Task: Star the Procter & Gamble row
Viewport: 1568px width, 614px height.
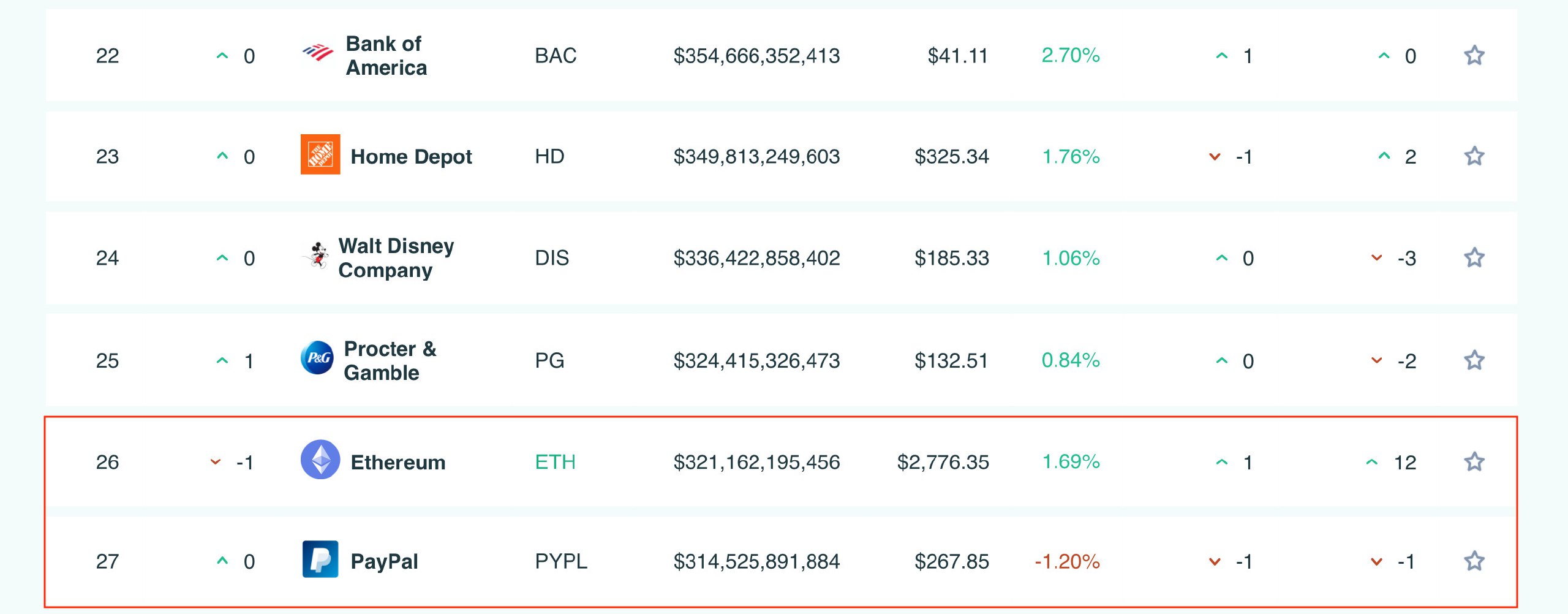Action: (1474, 360)
